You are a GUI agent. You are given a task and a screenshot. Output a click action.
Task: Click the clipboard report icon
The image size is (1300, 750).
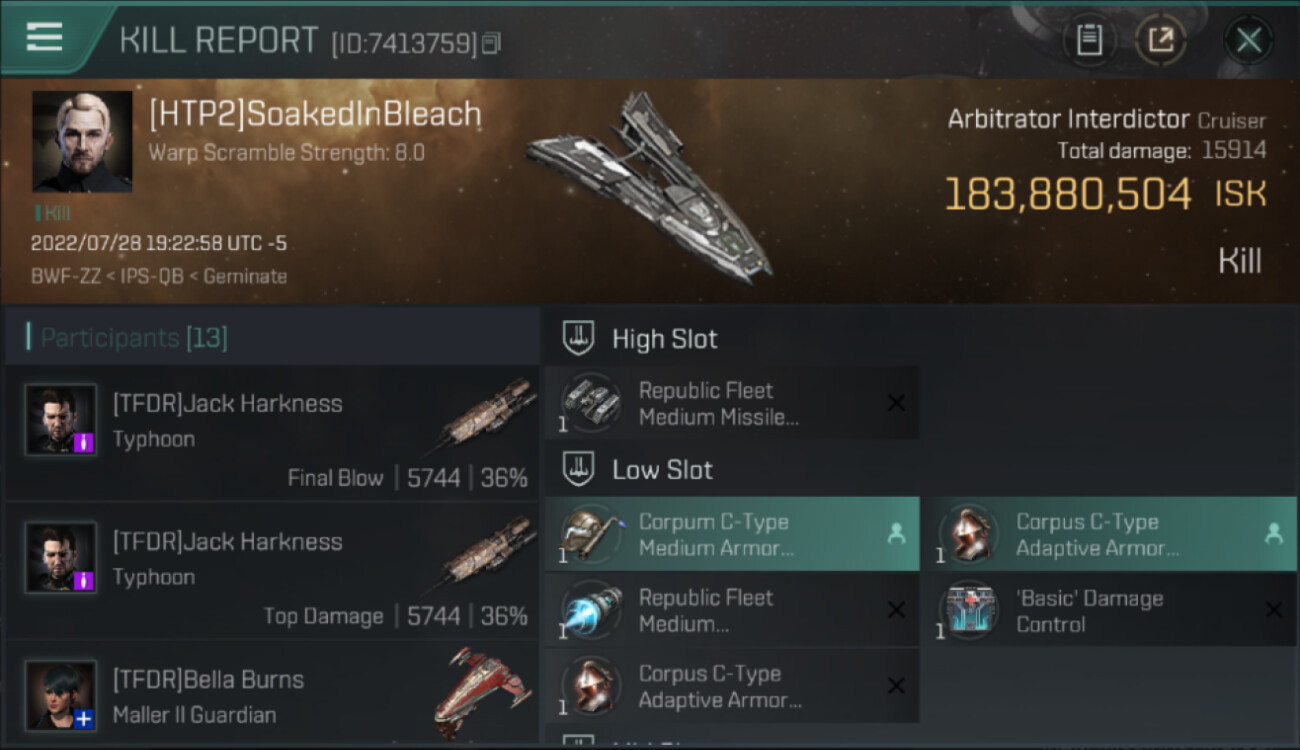tap(1089, 40)
